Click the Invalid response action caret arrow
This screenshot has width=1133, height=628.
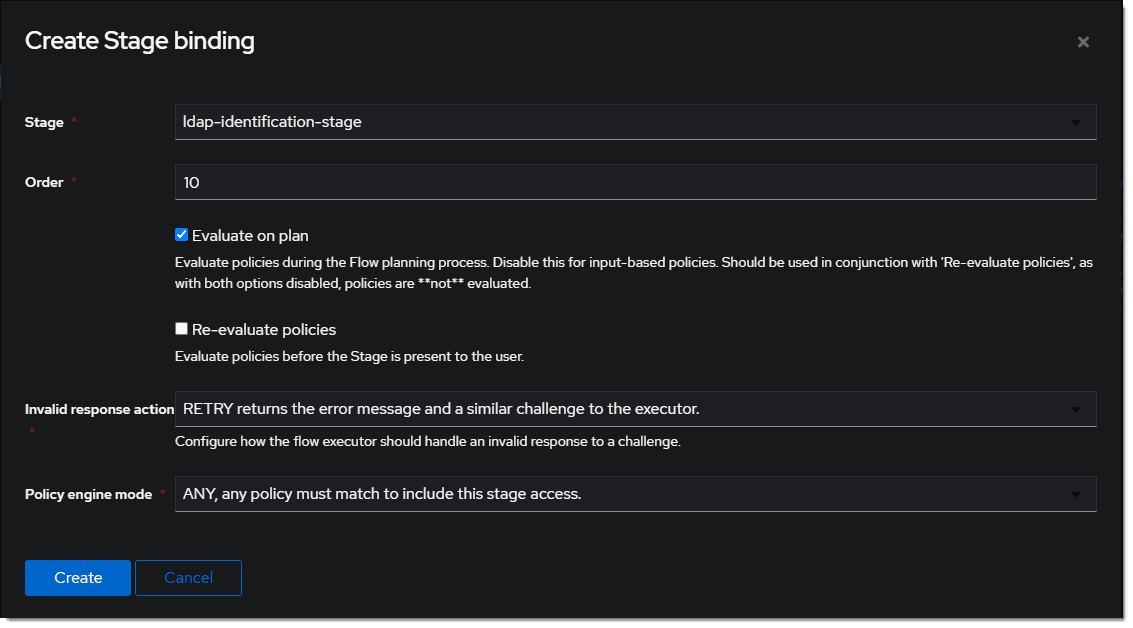1076,409
